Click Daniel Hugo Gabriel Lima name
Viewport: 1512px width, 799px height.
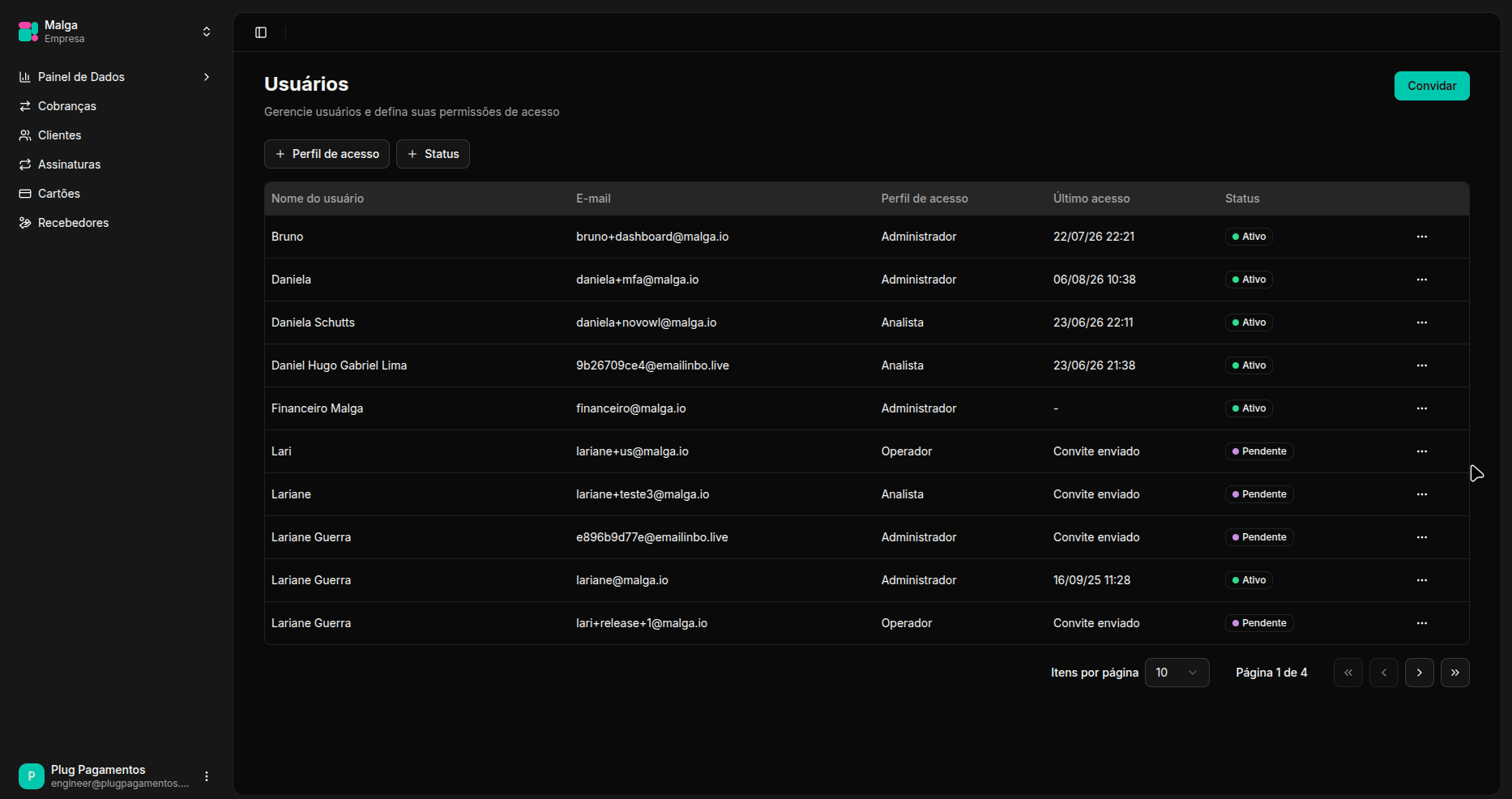click(339, 365)
